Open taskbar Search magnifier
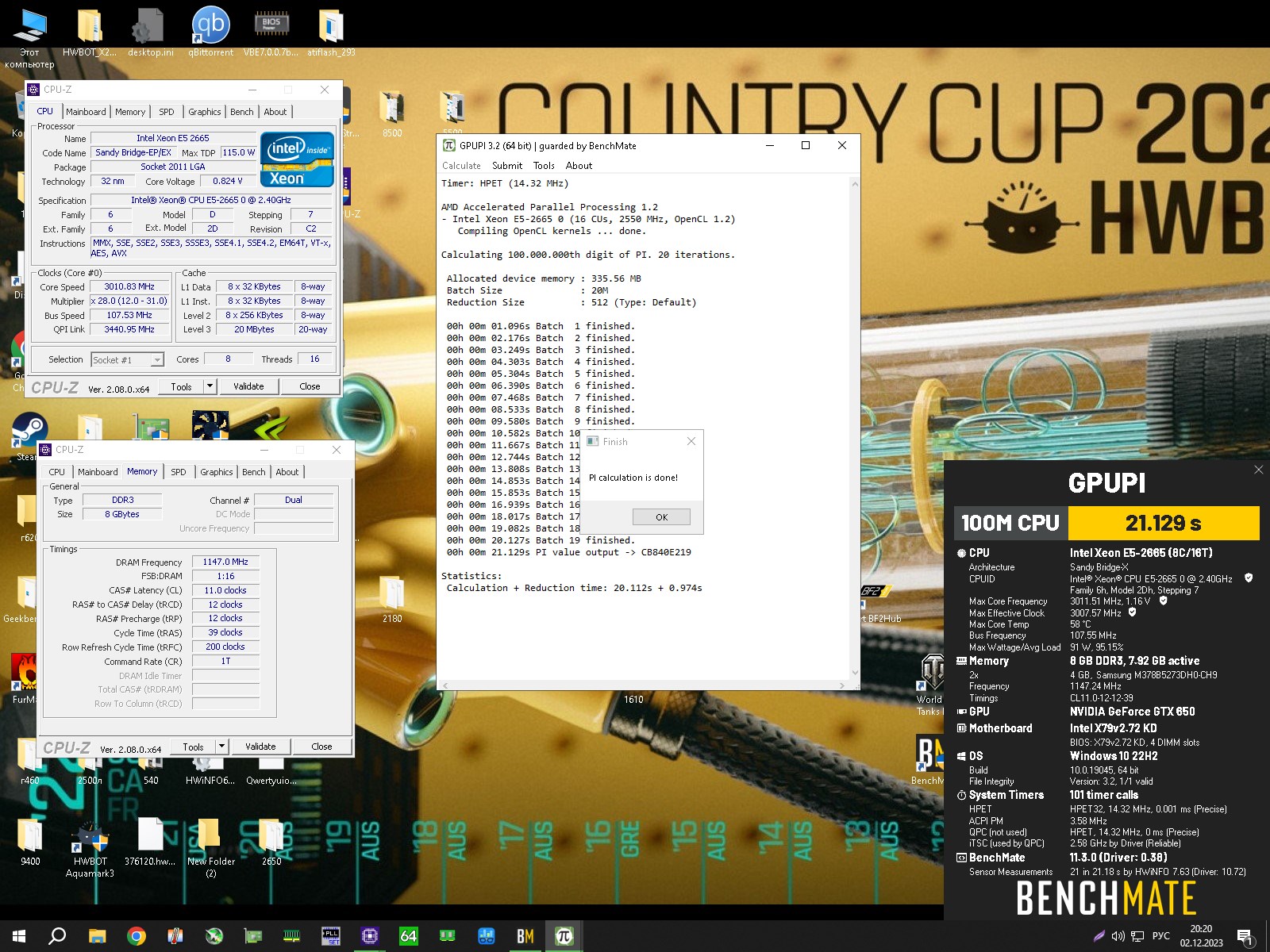This screenshot has height=952, width=1270. click(x=57, y=936)
